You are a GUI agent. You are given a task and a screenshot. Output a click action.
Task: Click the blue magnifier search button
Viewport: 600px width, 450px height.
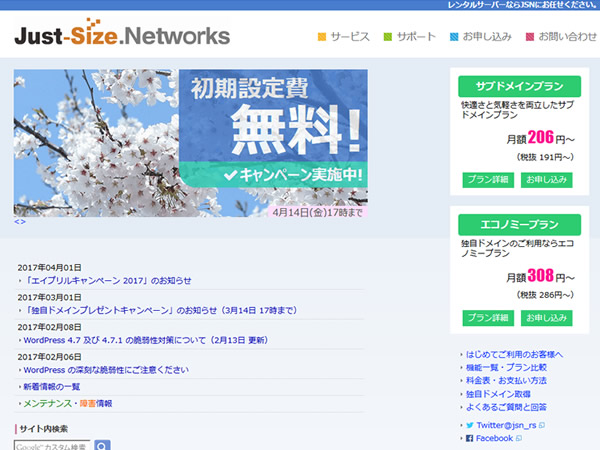(102, 445)
